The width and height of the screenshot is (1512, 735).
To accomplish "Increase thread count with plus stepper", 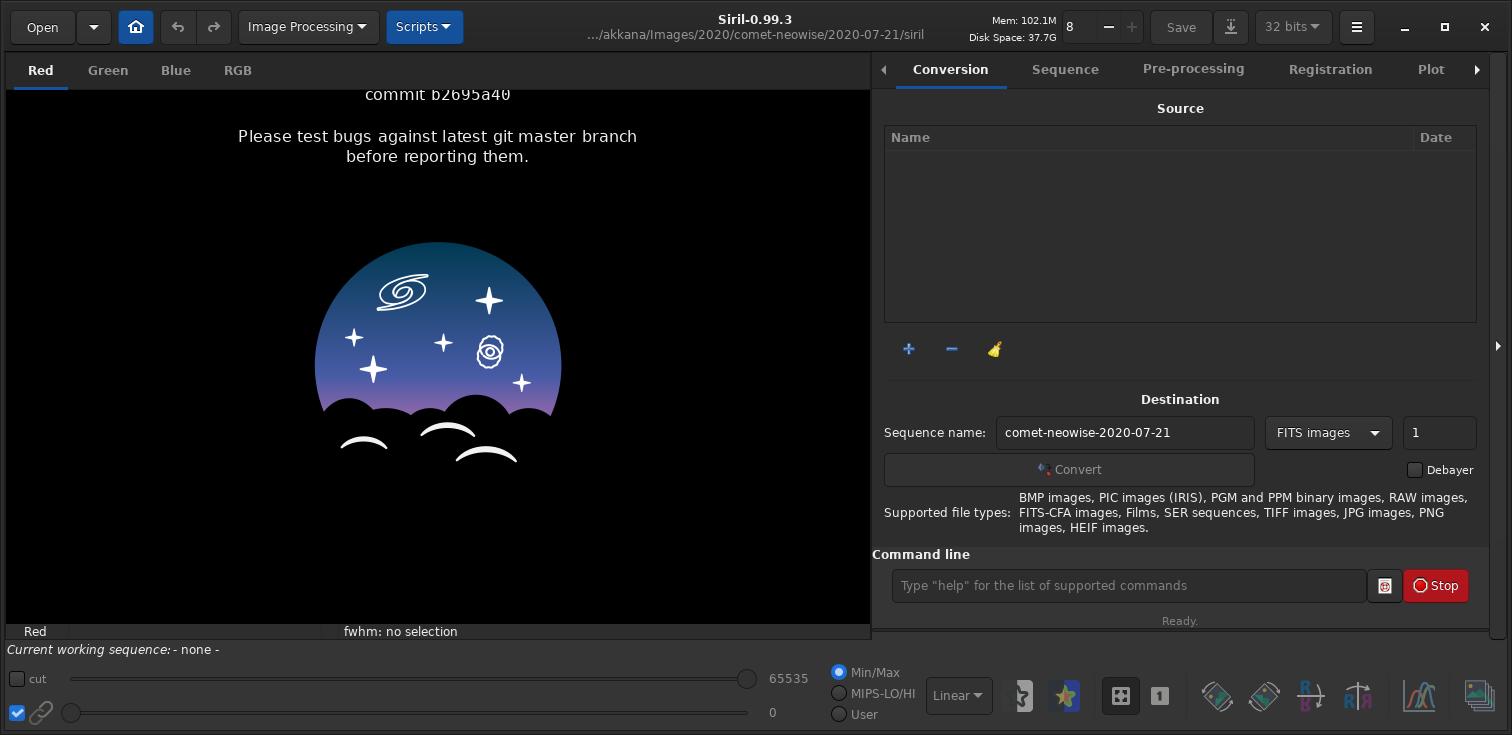I will click(x=1132, y=27).
